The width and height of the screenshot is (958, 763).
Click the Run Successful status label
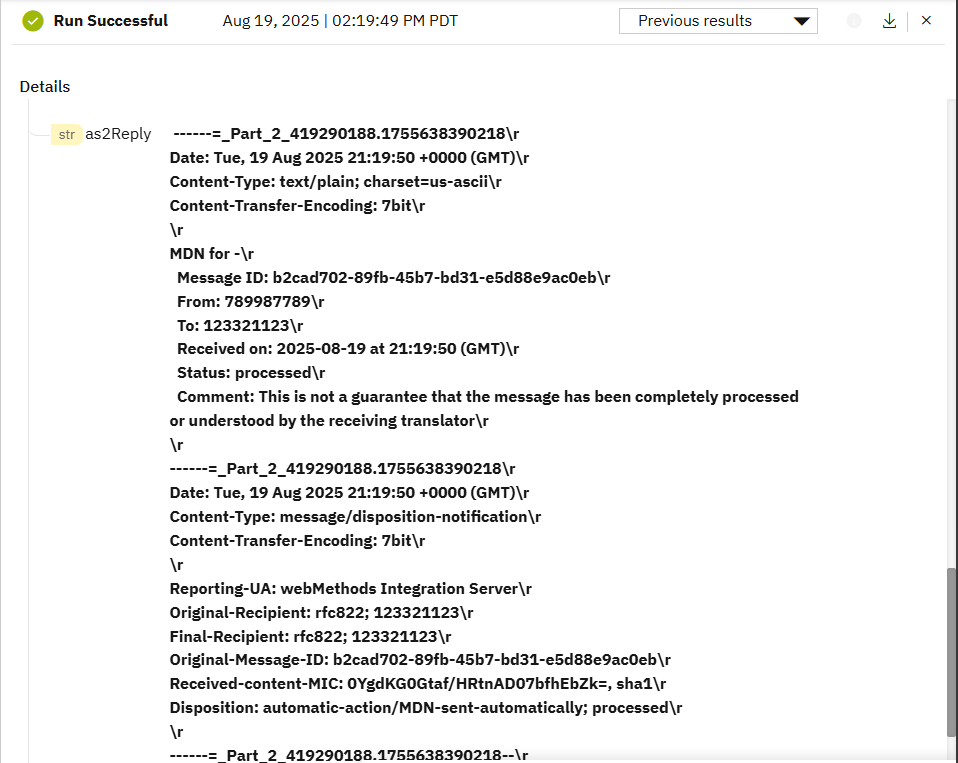(x=110, y=21)
